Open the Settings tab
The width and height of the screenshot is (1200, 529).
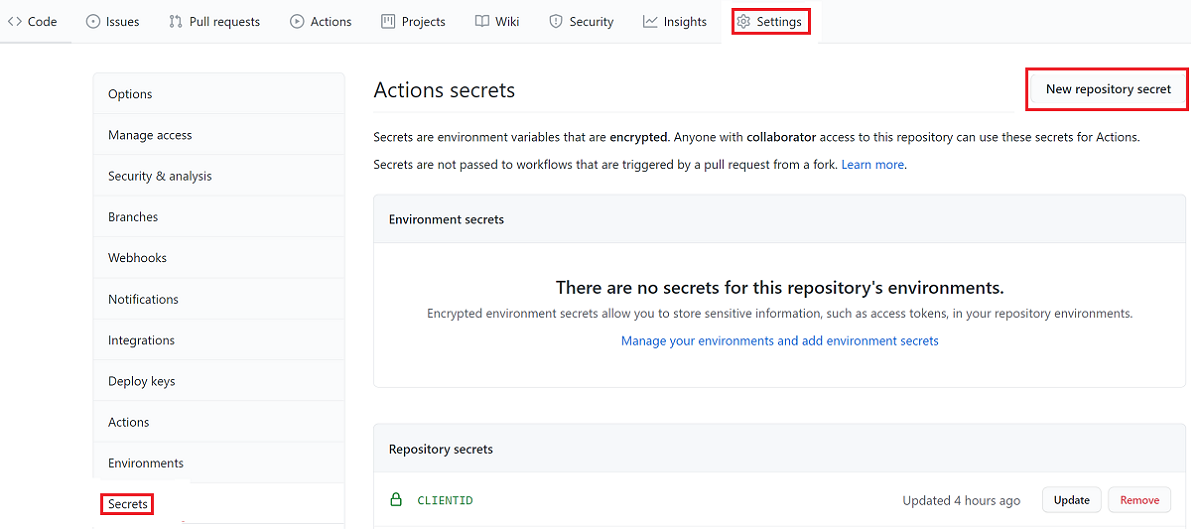click(x=770, y=21)
